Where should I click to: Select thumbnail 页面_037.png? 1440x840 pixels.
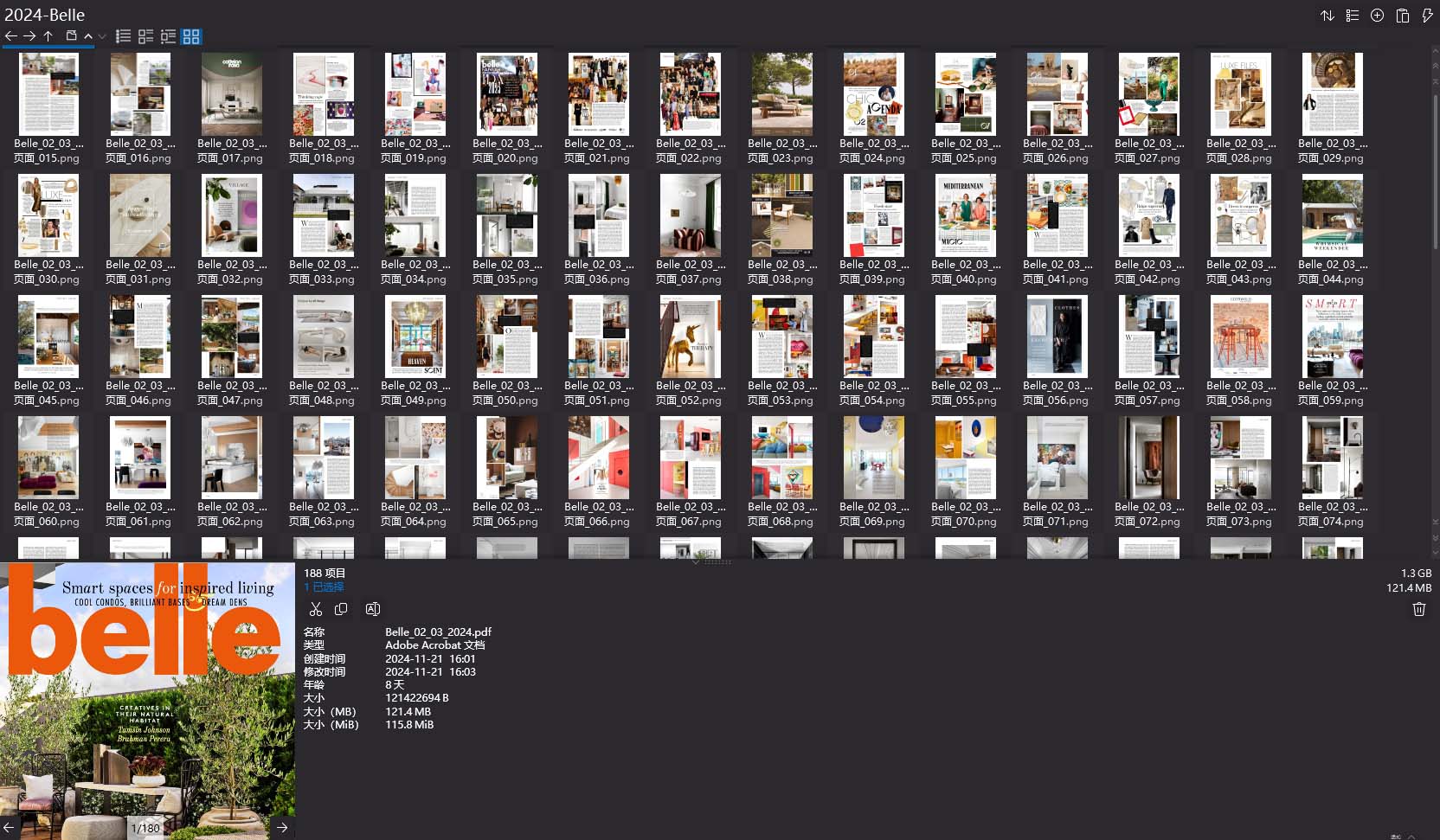click(x=691, y=215)
